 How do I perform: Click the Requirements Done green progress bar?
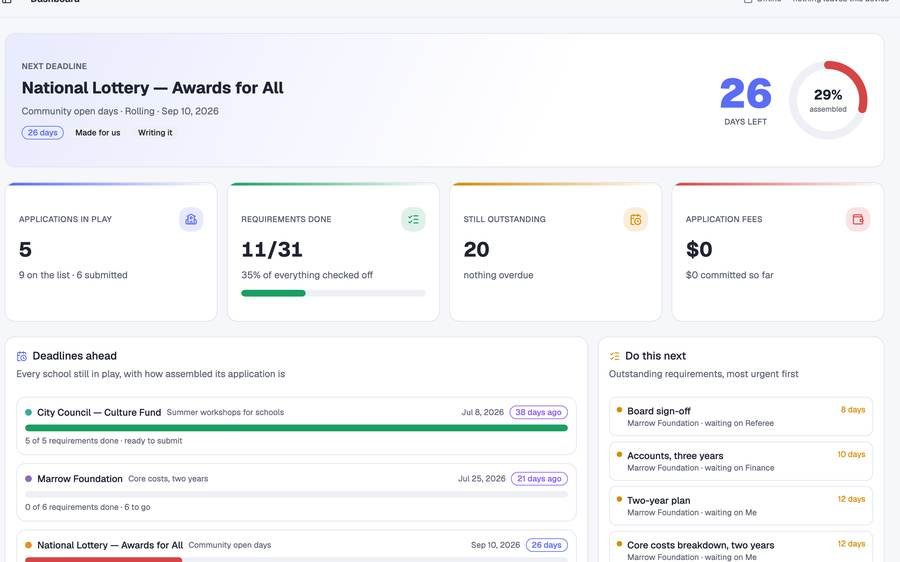333,293
